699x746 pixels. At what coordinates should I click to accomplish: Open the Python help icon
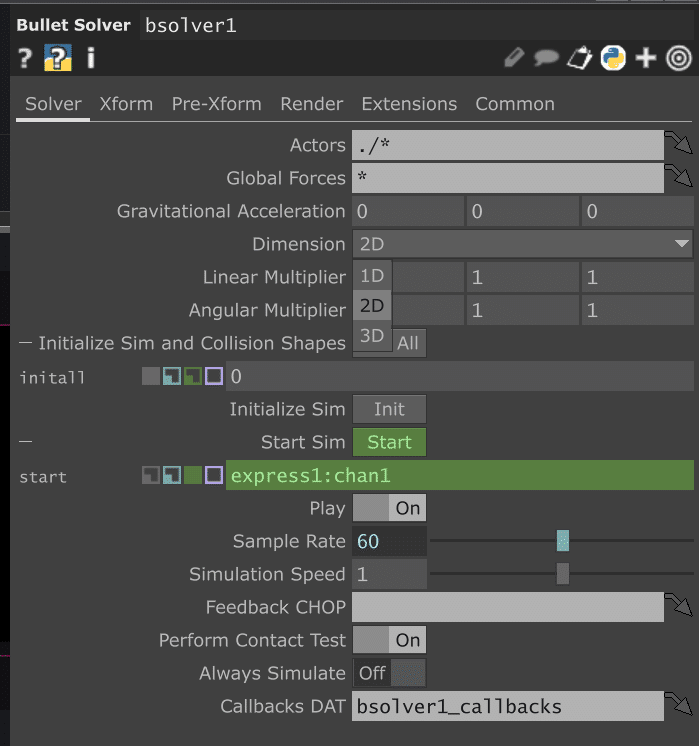pos(58,58)
